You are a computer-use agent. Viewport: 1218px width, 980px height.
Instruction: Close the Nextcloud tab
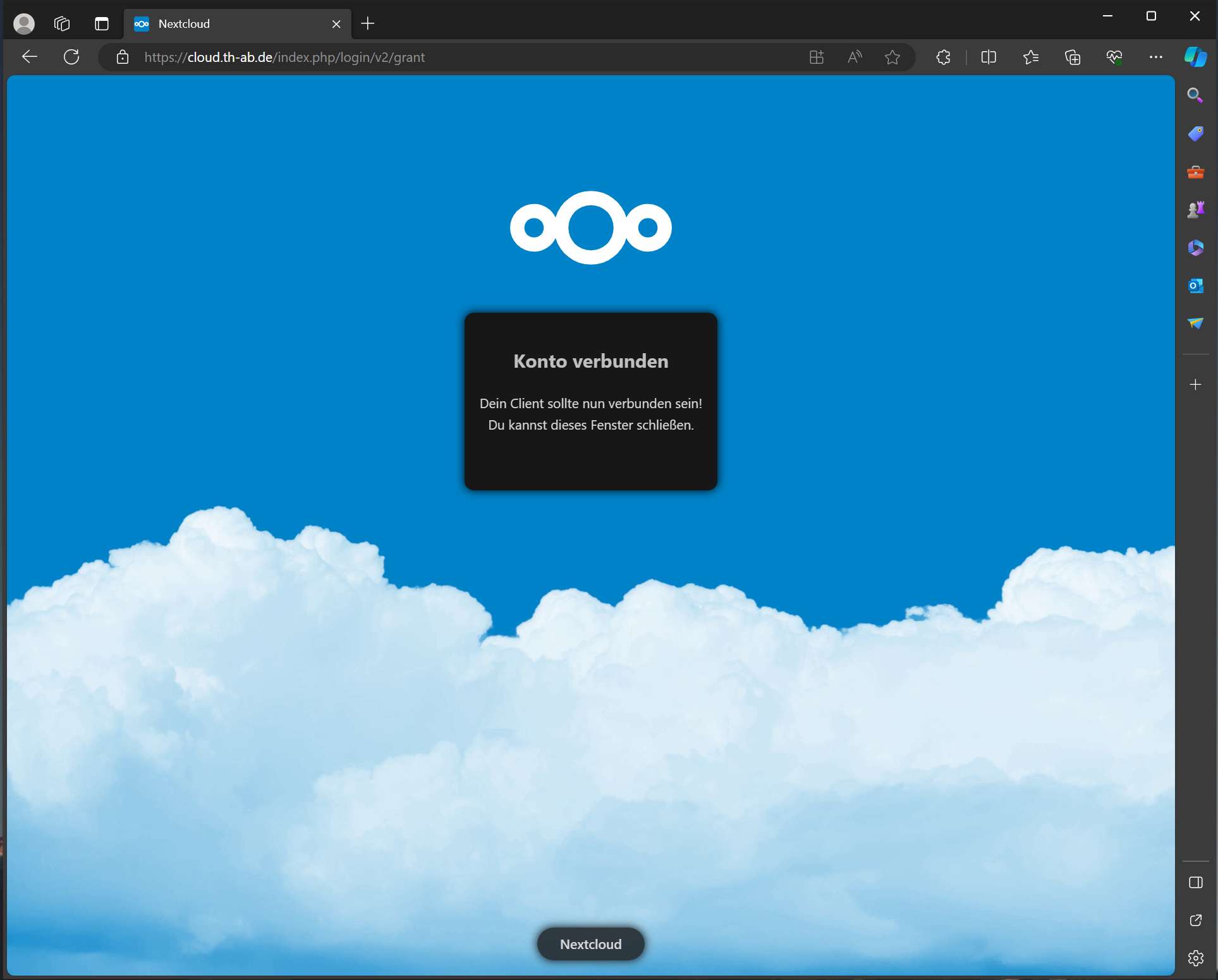point(336,24)
